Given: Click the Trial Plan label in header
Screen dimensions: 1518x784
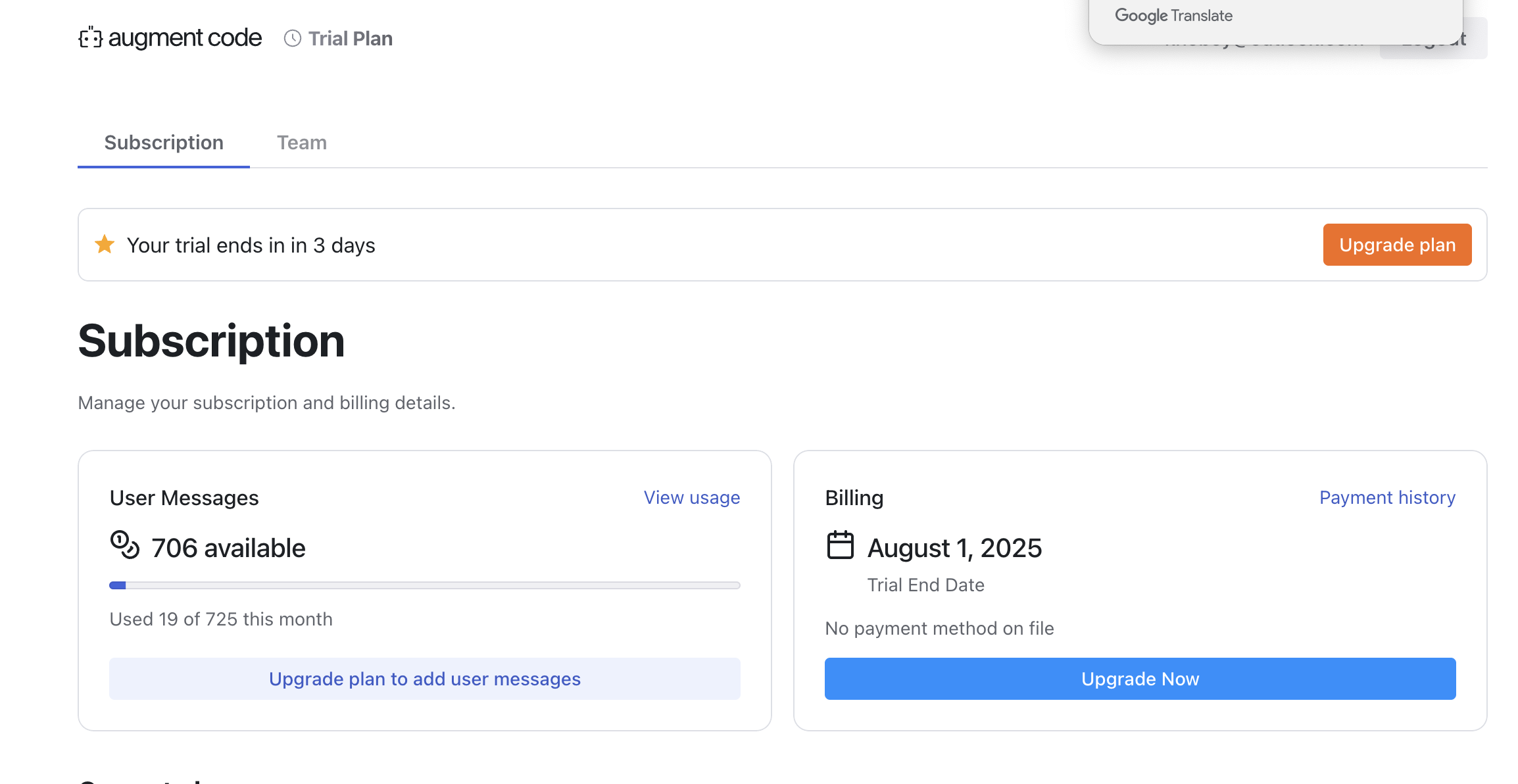Looking at the screenshot, I should coord(351,39).
